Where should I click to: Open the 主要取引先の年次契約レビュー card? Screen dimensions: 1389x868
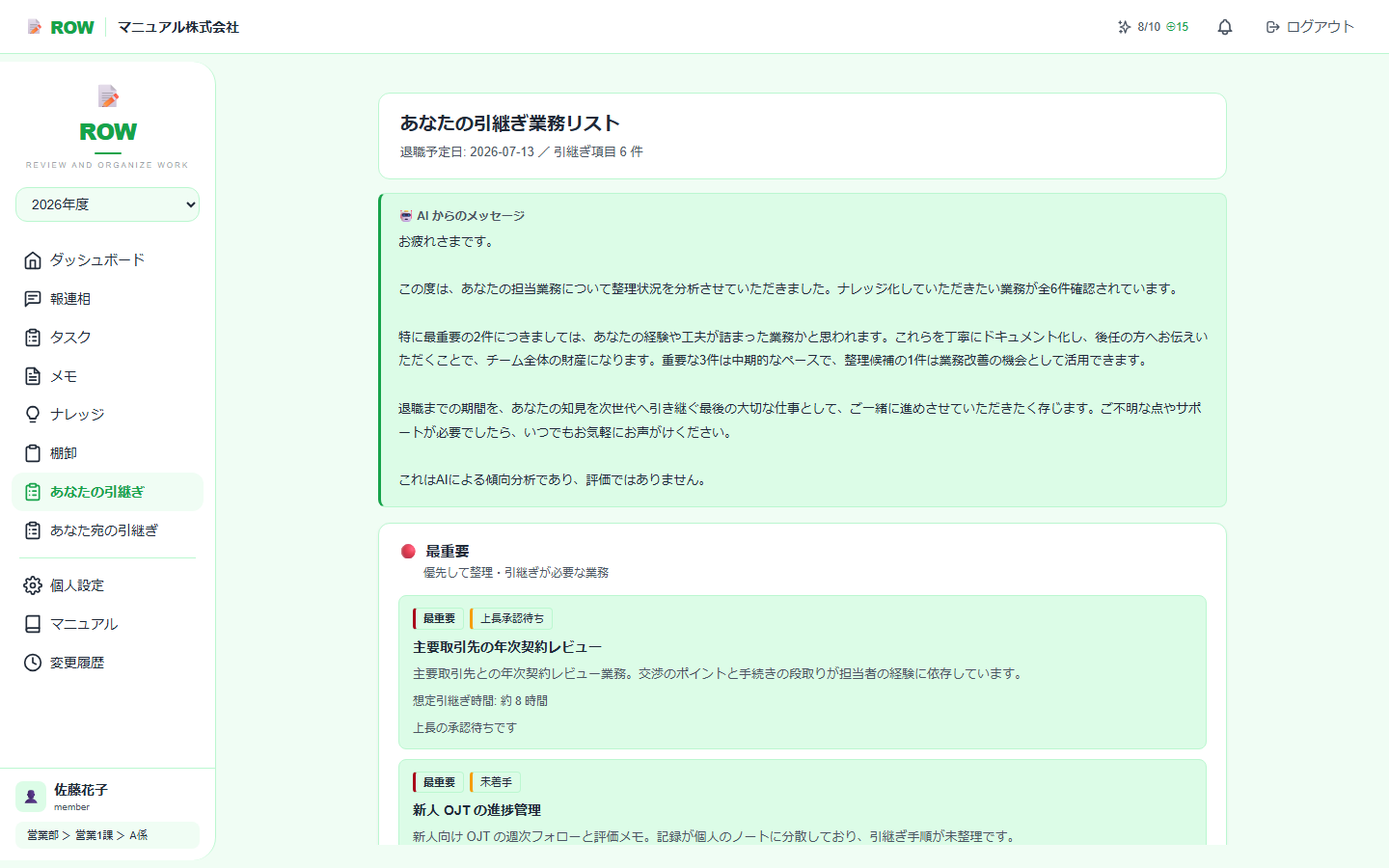[x=803, y=672]
